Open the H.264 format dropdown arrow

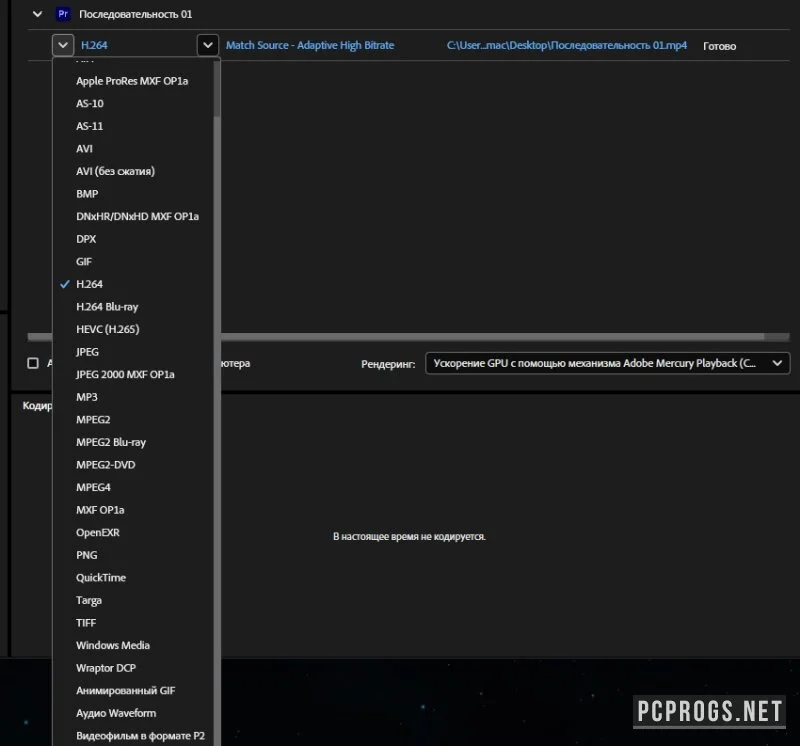(x=63, y=45)
